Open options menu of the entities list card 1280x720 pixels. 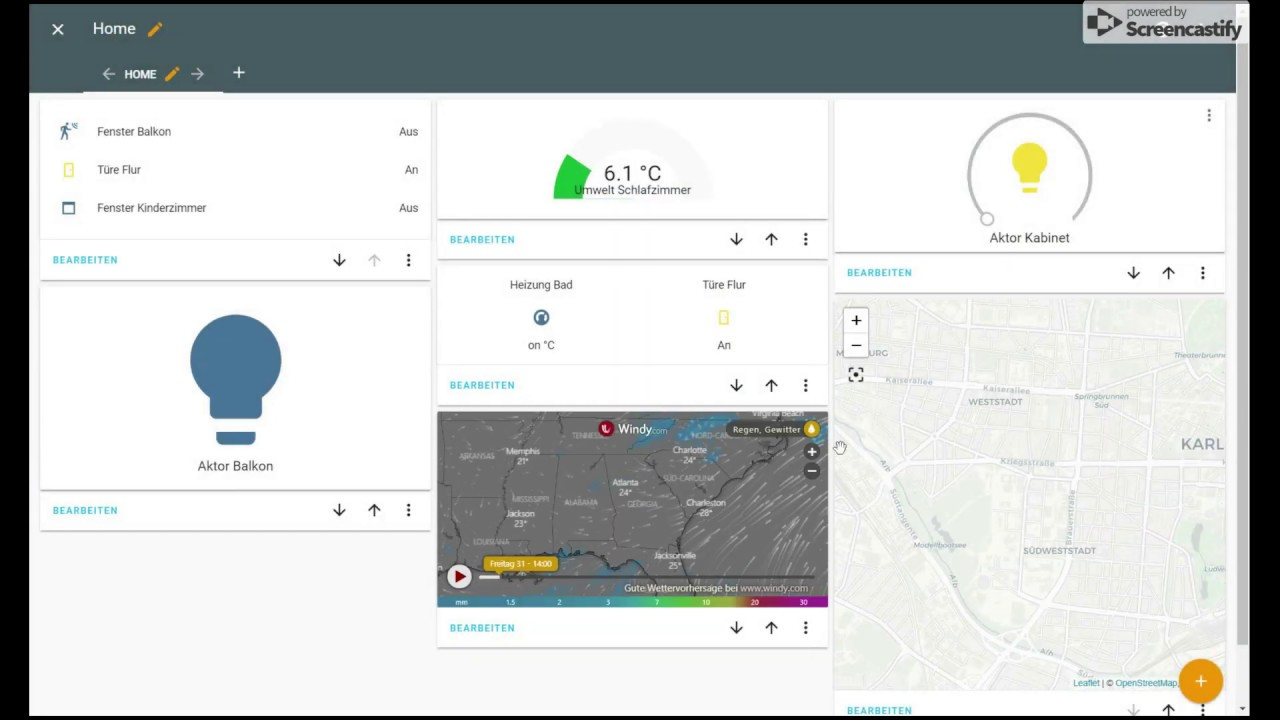click(408, 260)
